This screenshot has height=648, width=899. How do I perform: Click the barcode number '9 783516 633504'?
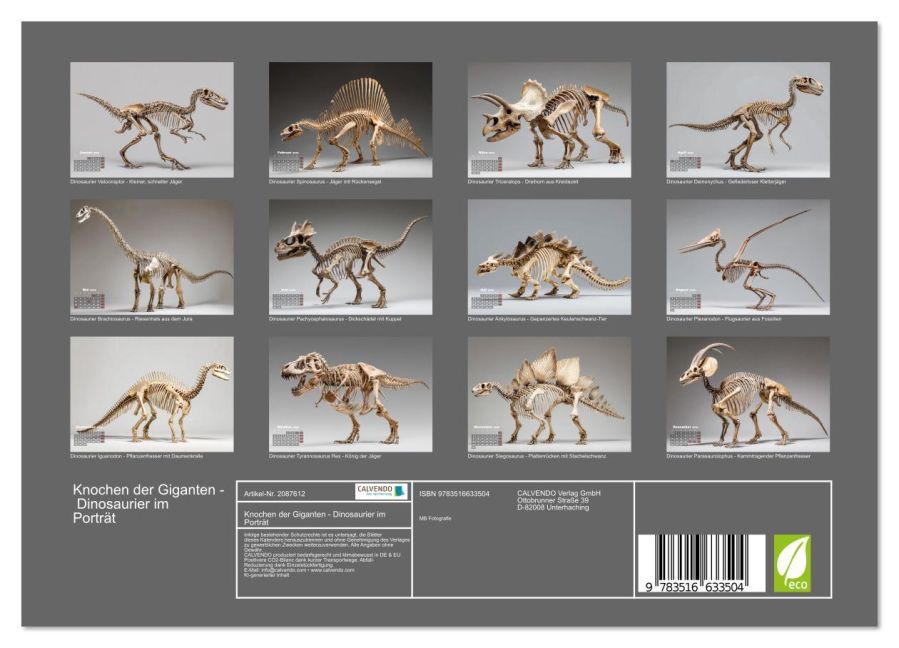click(x=694, y=587)
